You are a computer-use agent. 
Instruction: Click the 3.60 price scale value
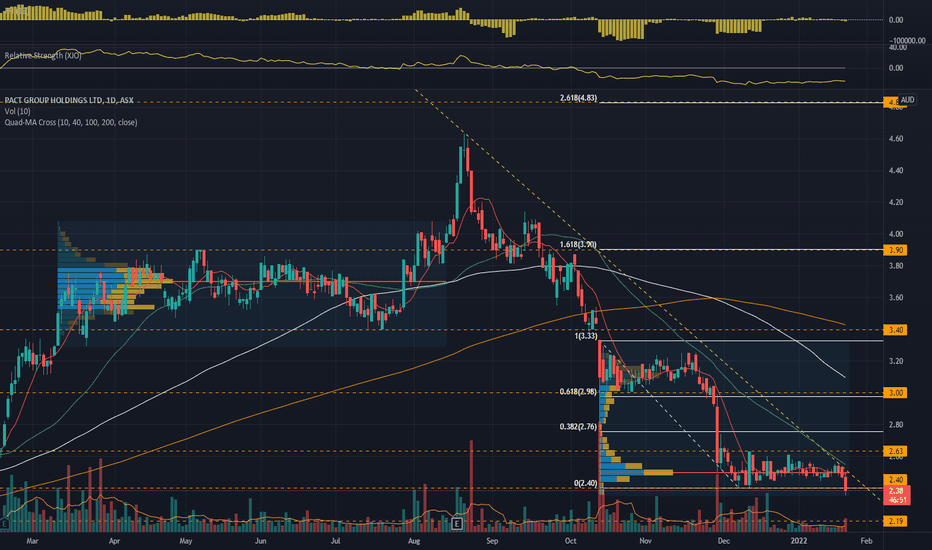(x=896, y=298)
